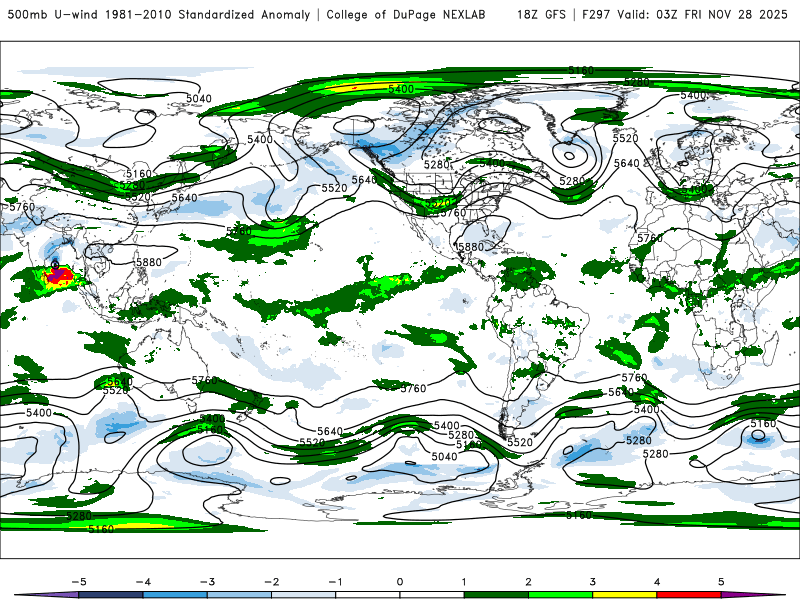Click the dark green 1-to-2 color bar segment

coord(496,595)
